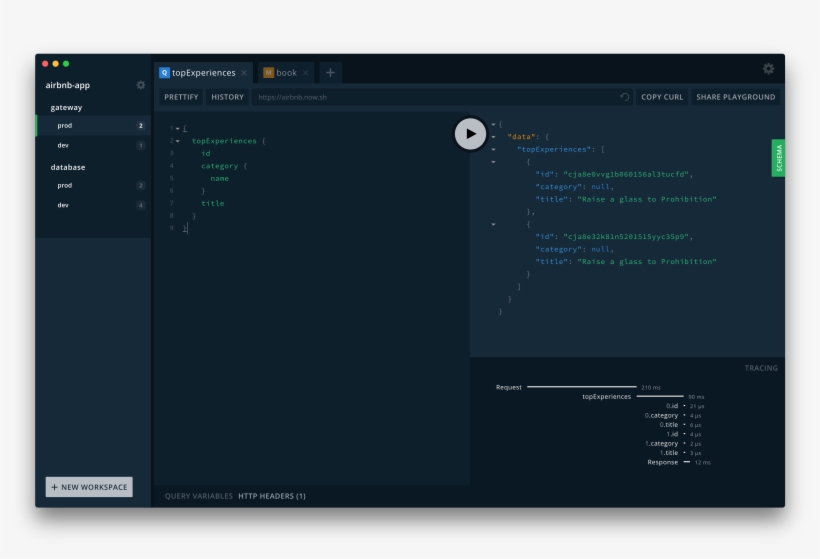Click badge count 4 on database dev

point(141,205)
